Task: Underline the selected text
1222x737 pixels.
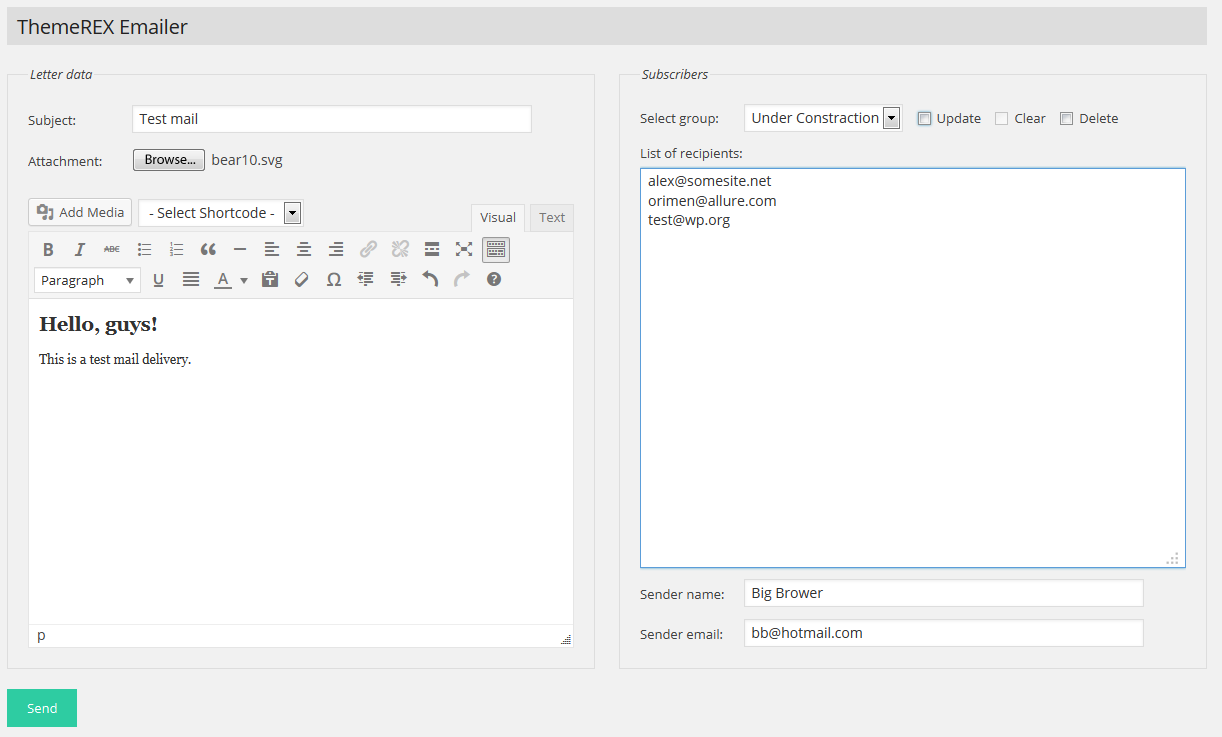Action: 158,280
